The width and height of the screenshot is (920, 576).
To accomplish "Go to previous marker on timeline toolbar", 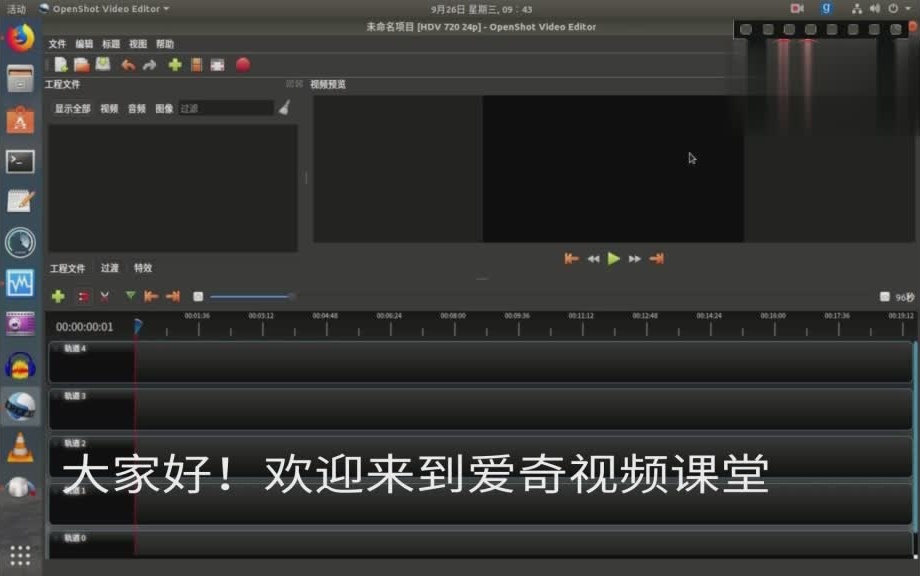I will coord(151,297).
